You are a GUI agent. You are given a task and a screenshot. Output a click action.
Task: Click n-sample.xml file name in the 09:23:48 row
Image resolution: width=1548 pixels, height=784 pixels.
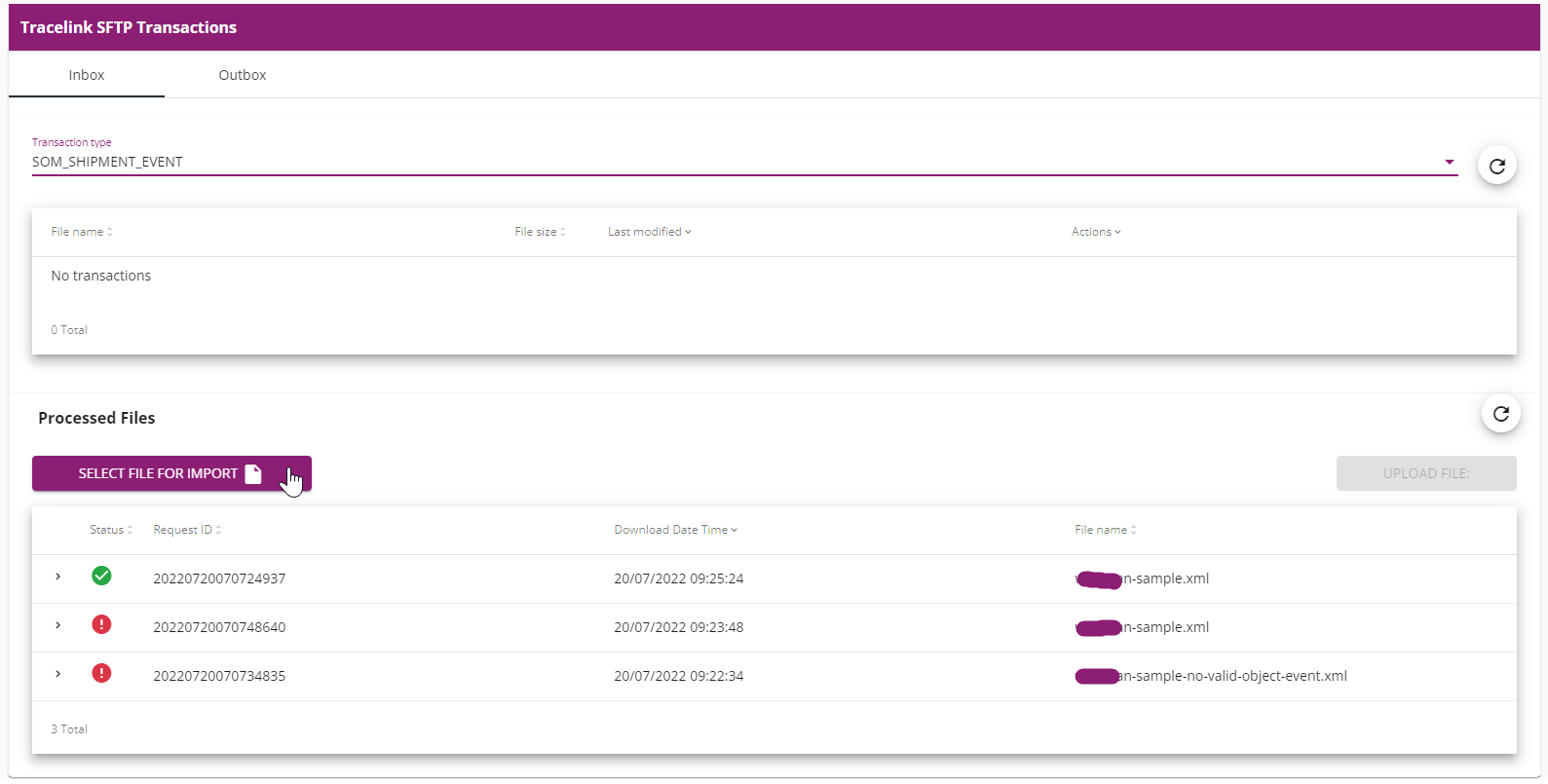tap(1142, 627)
